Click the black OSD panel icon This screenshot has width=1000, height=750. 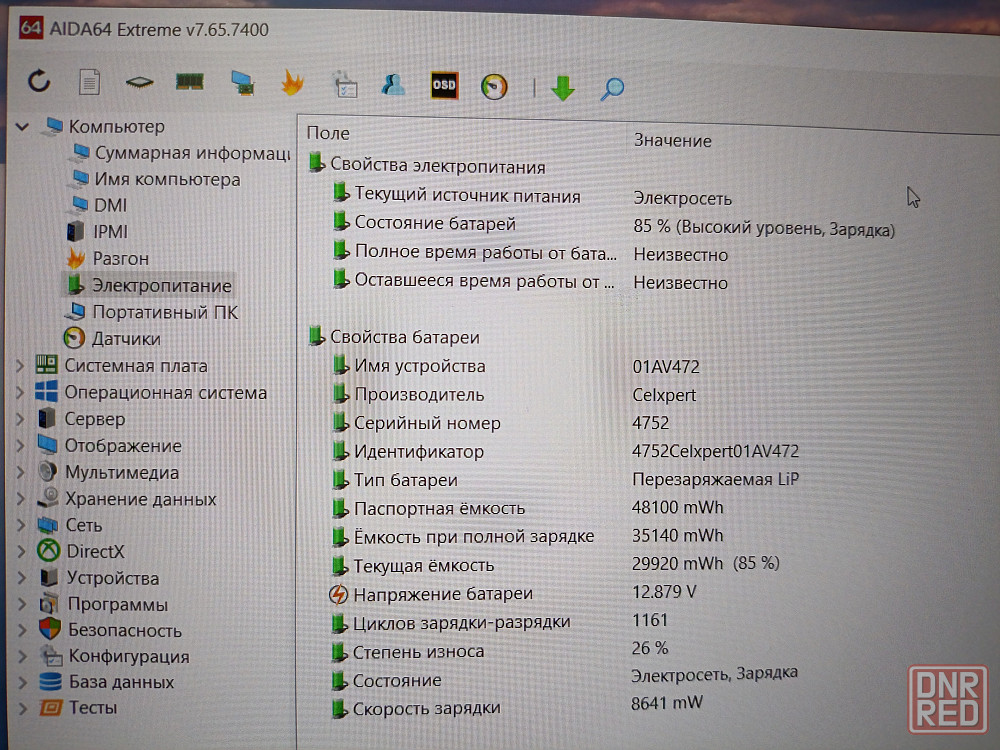click(x=444, y=86)
